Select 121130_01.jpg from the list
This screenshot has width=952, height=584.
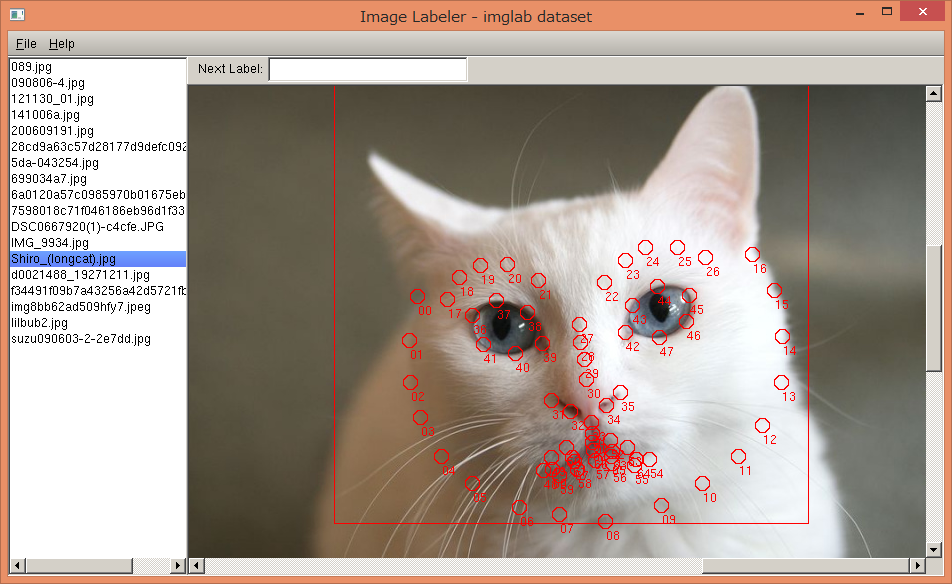click(x=60, y=99)
